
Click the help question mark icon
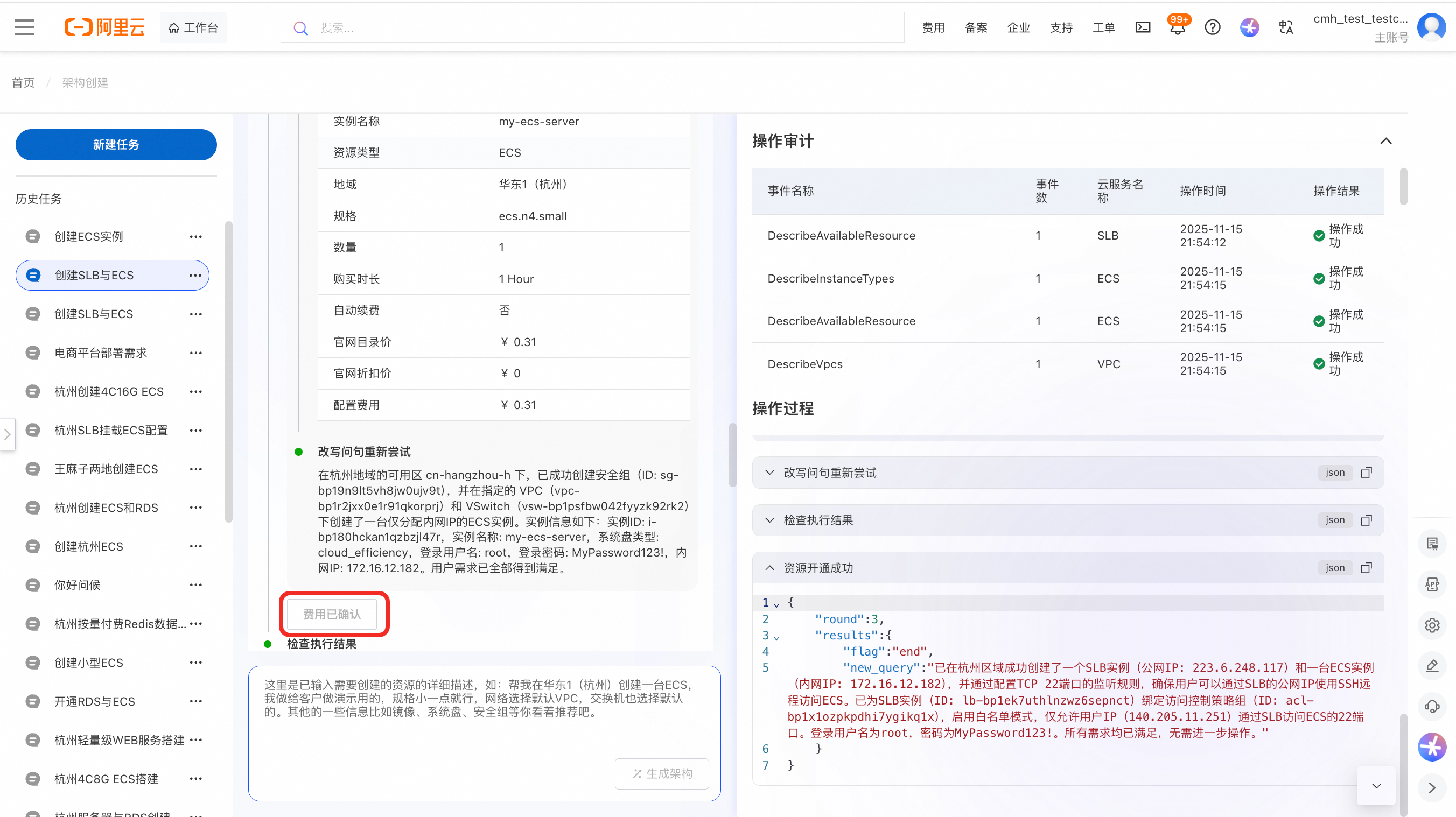[1213, 27]
